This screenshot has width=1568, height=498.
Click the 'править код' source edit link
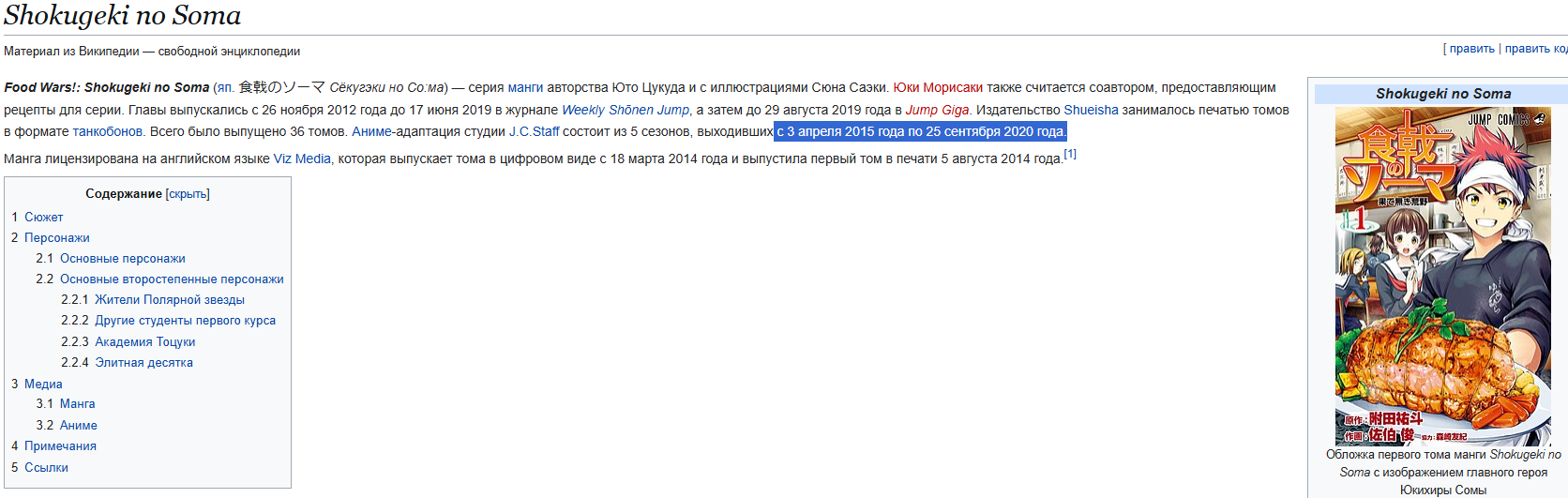pos(1536,49)
